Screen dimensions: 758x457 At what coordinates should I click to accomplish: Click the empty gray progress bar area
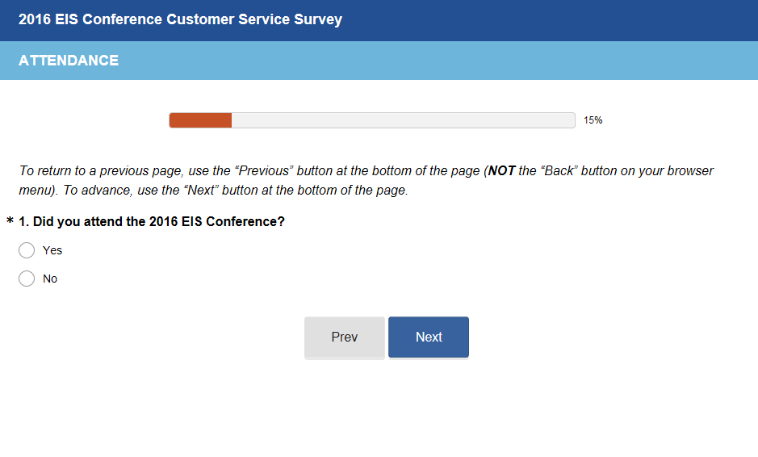click(x=400, y=120)
